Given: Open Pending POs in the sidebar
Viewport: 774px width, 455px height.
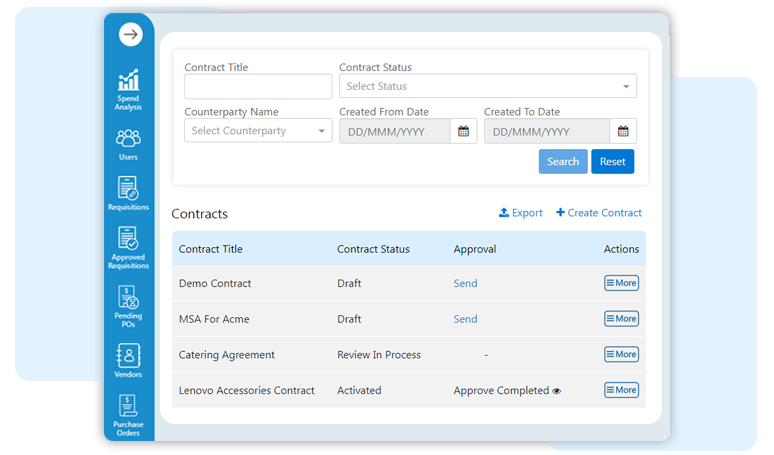Looking at the screenshot, I should 128,306.
